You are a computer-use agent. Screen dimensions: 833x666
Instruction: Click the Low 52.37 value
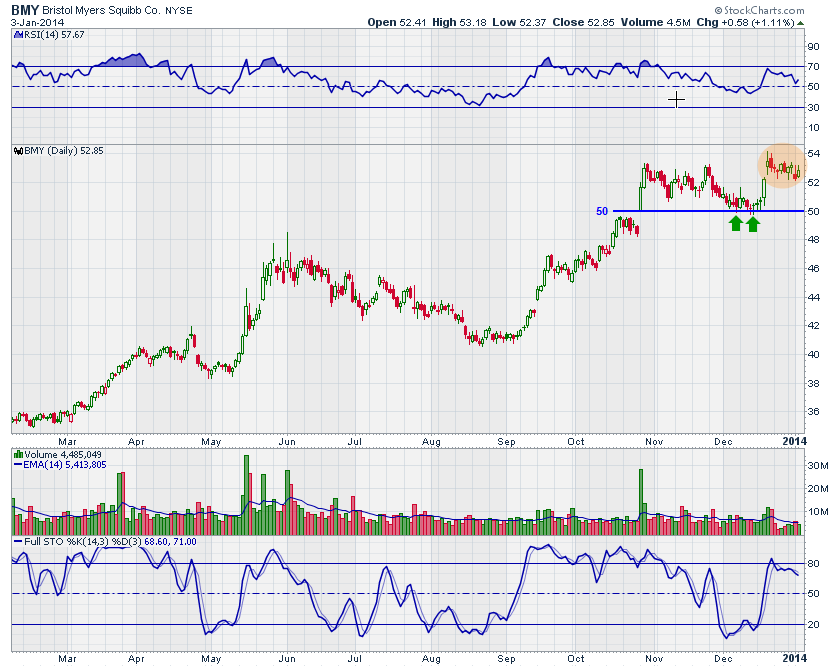(x=519, y=22)
